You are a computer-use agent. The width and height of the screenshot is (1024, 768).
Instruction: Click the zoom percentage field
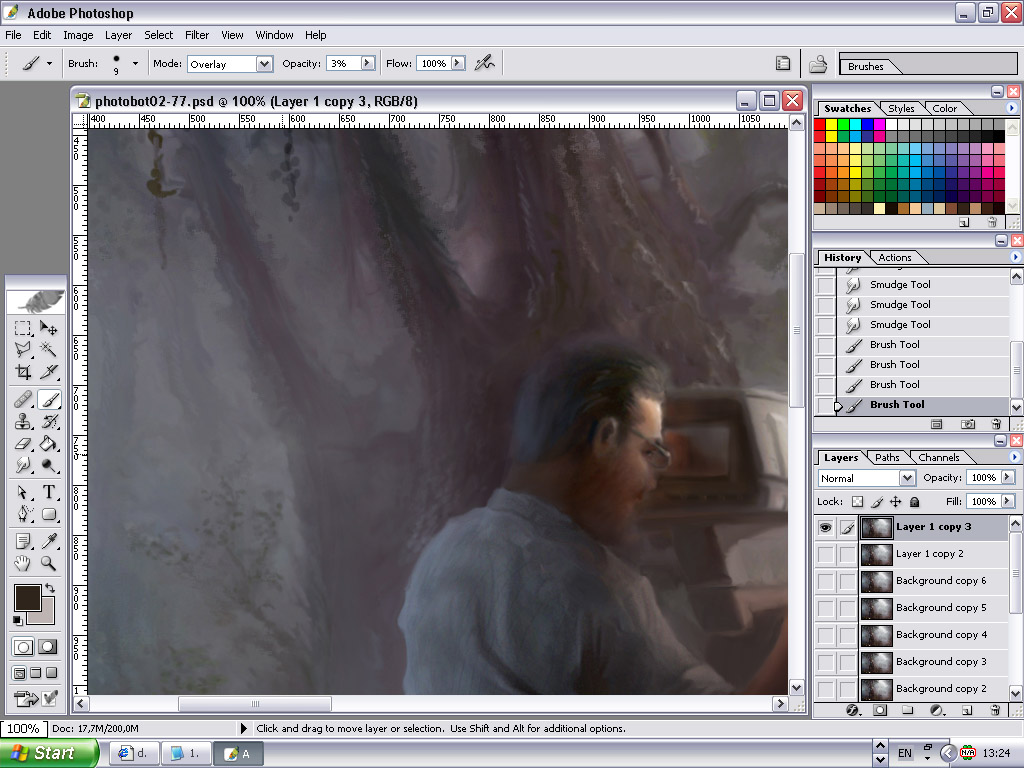(23, 728)
